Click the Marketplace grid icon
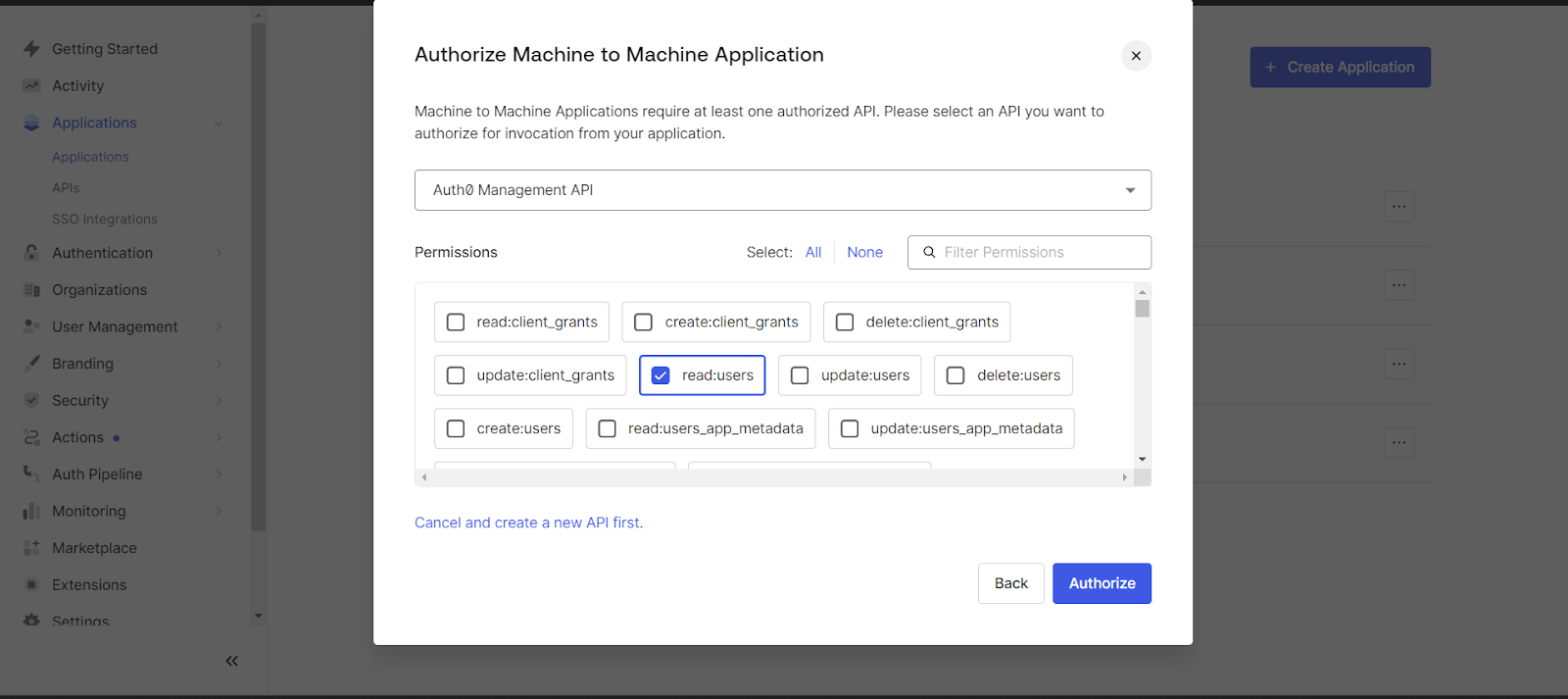Screen dimensions: 1568x699 [x=31, y=548]
